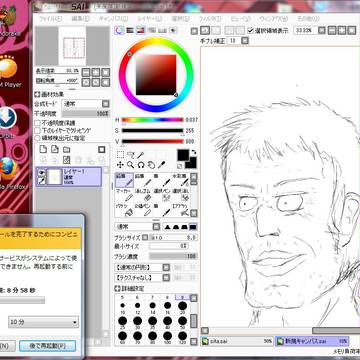Click the quick bar undo button

(205, 31)
